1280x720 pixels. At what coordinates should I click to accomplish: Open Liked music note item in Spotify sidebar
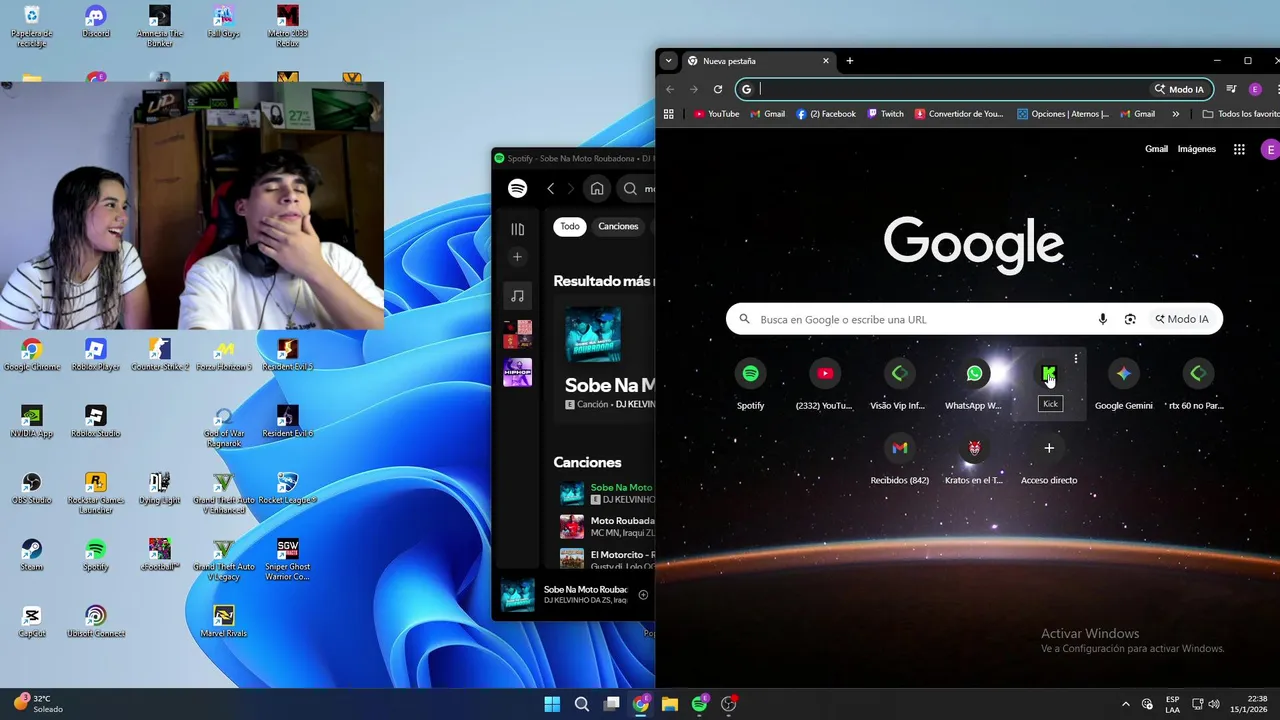517,296
